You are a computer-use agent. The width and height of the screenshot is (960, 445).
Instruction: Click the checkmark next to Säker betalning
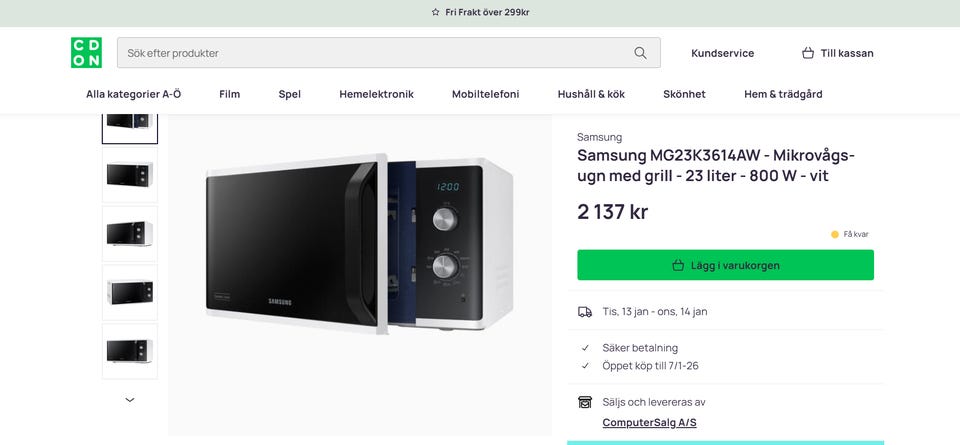click(x=585, y=348)
